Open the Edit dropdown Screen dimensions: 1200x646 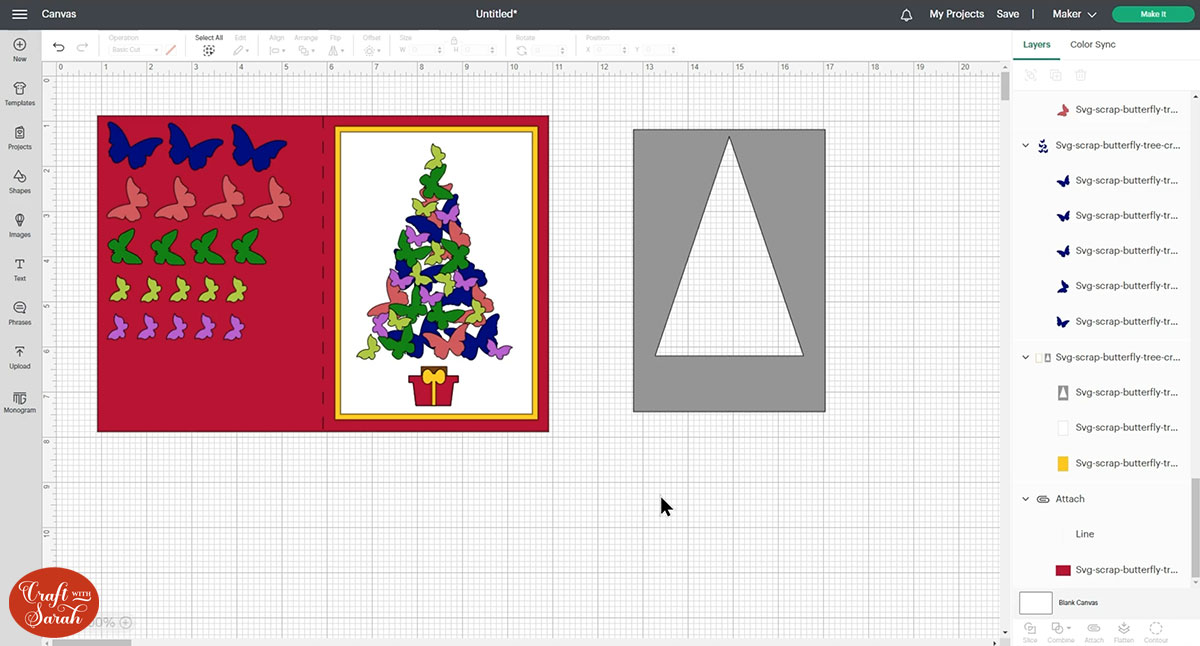241,50
